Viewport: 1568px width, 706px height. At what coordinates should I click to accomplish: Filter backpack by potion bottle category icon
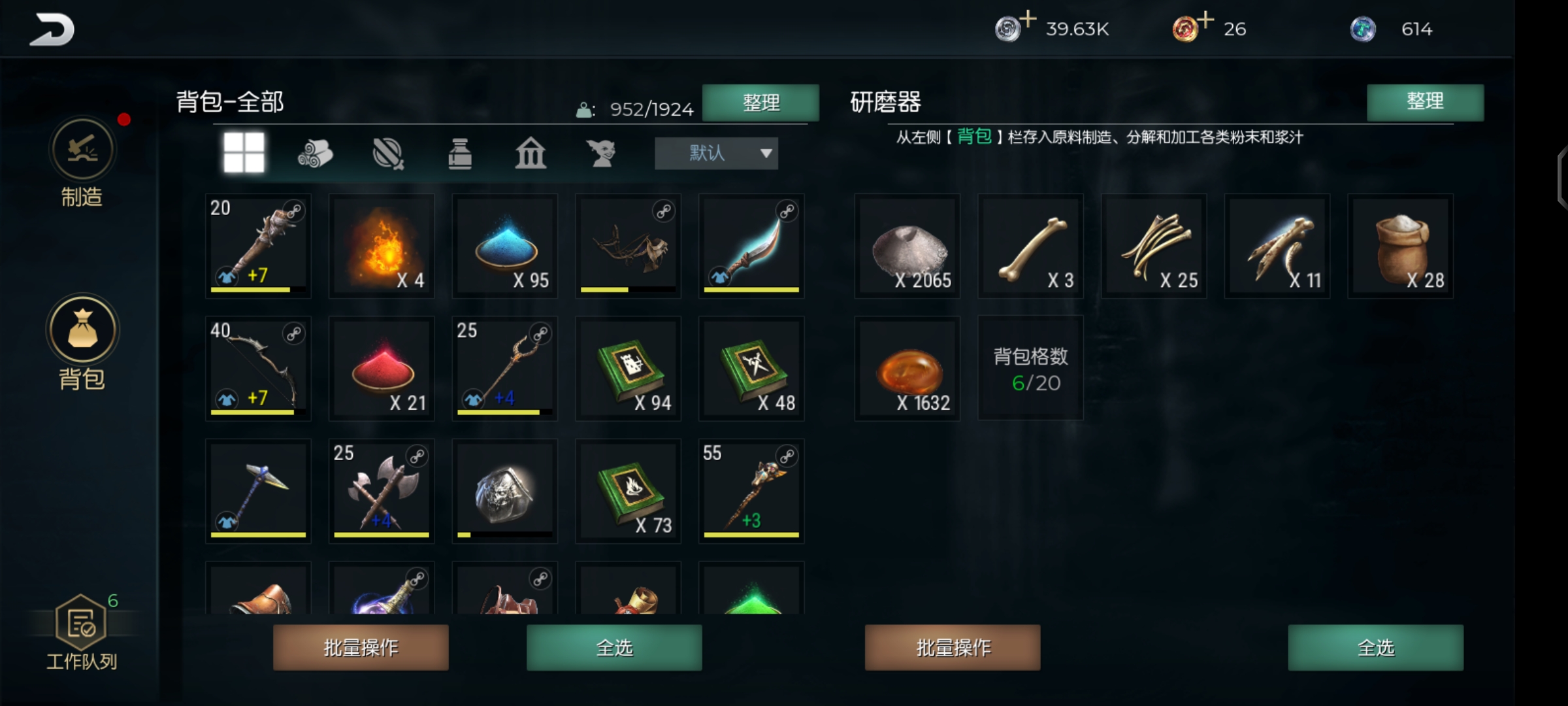point(460,154)
